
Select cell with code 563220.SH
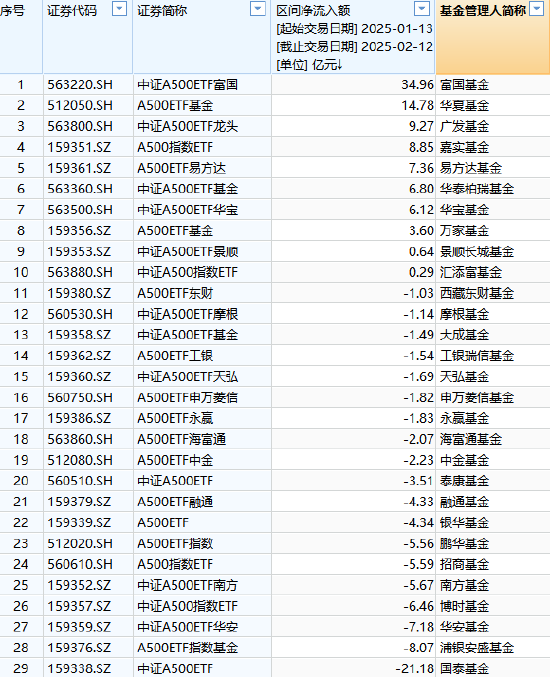[x=88, y=85]
